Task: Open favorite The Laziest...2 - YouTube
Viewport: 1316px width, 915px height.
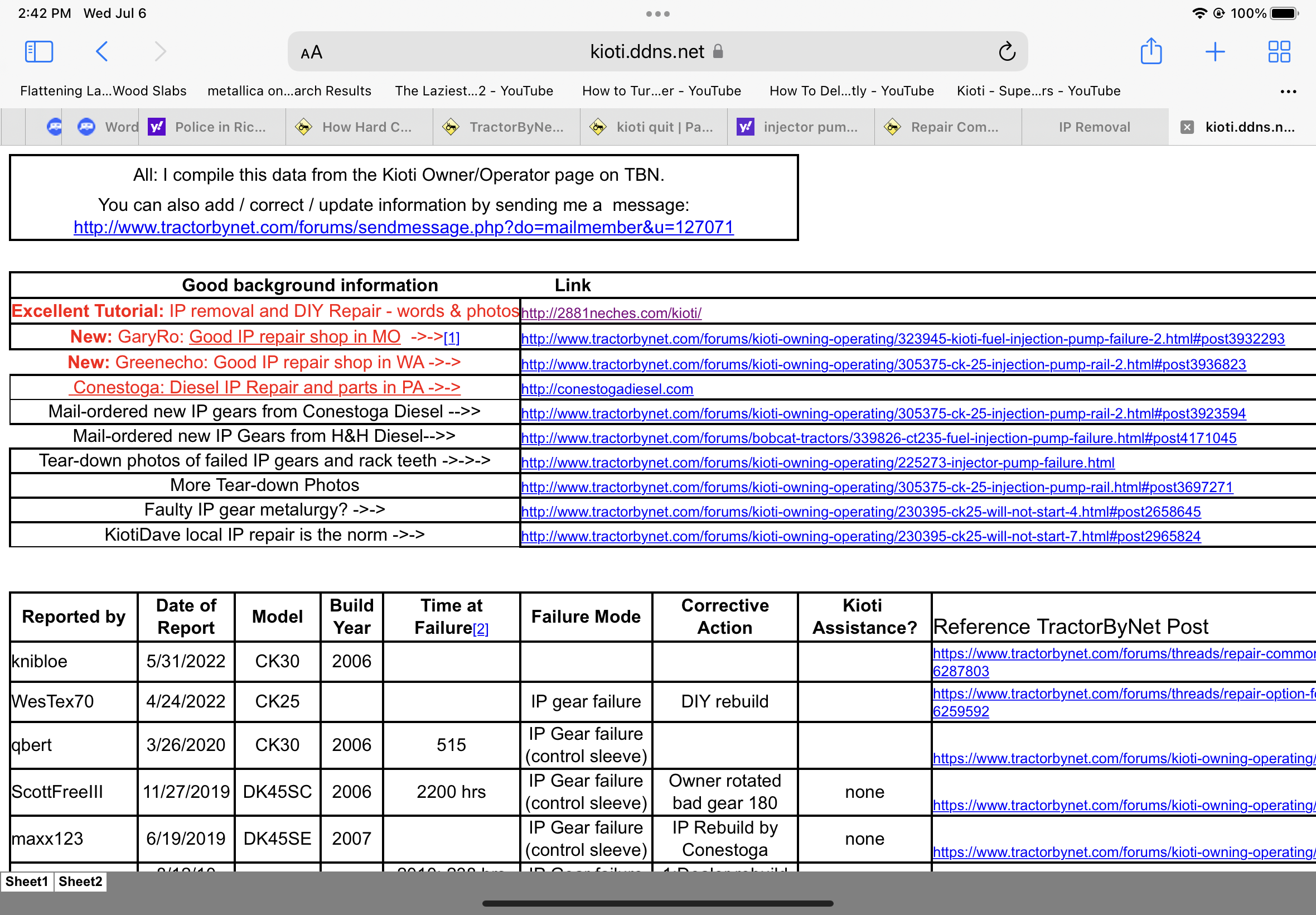Action: point(474,90)
